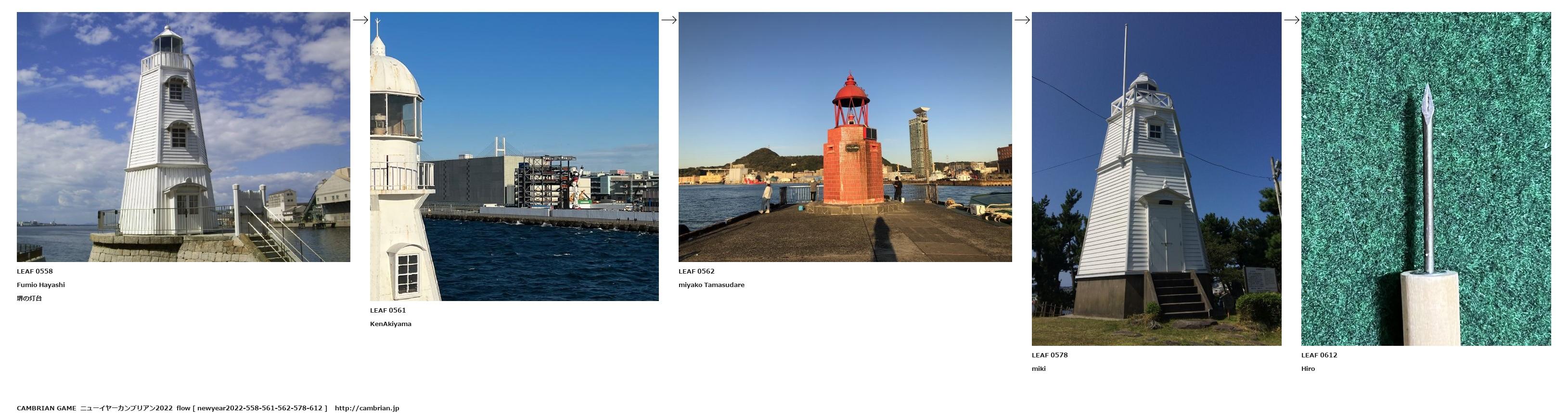This screenshot has height=420, width=1568.
Task: Select author name miyako Tamasudare
Action: (711, 285)
